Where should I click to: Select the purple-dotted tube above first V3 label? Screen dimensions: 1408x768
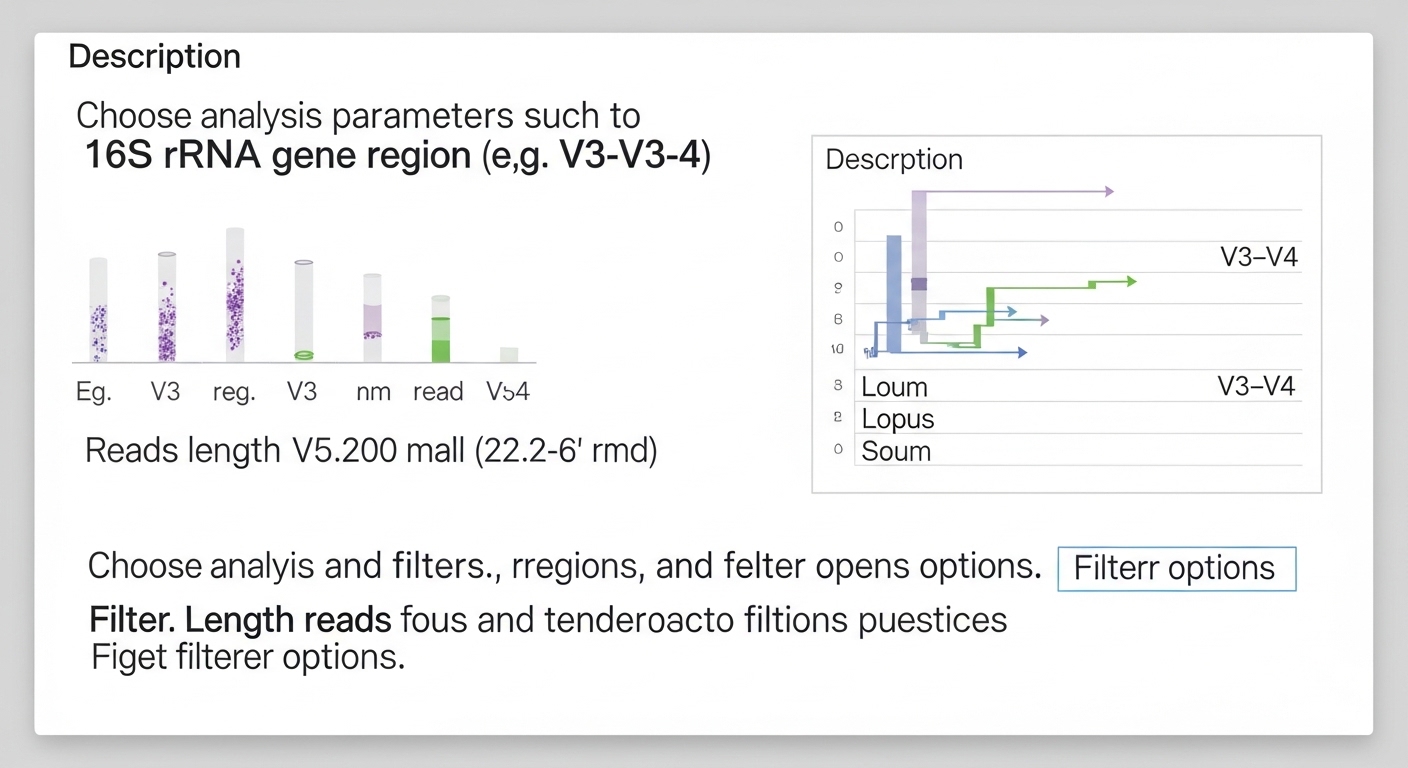click(x=167, y=306)
